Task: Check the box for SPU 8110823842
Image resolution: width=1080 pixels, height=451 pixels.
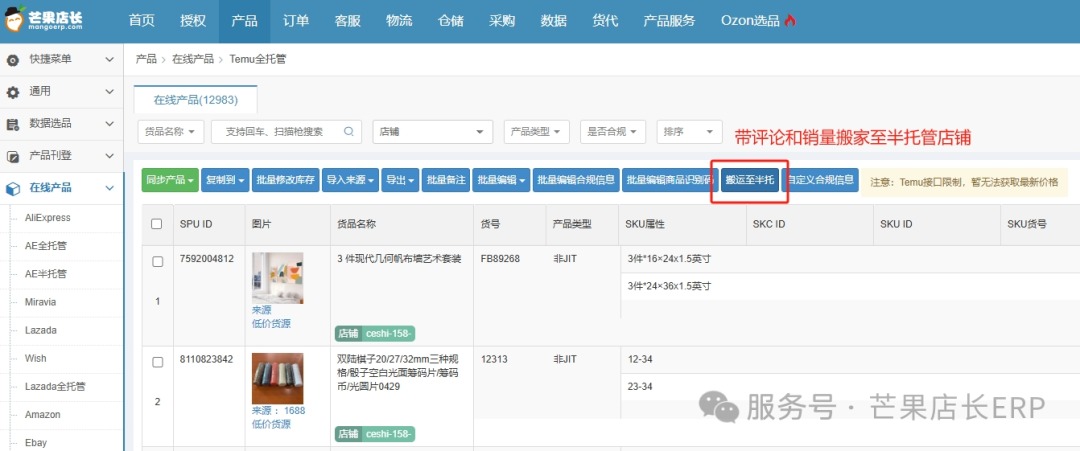Action: coord(158,362)
